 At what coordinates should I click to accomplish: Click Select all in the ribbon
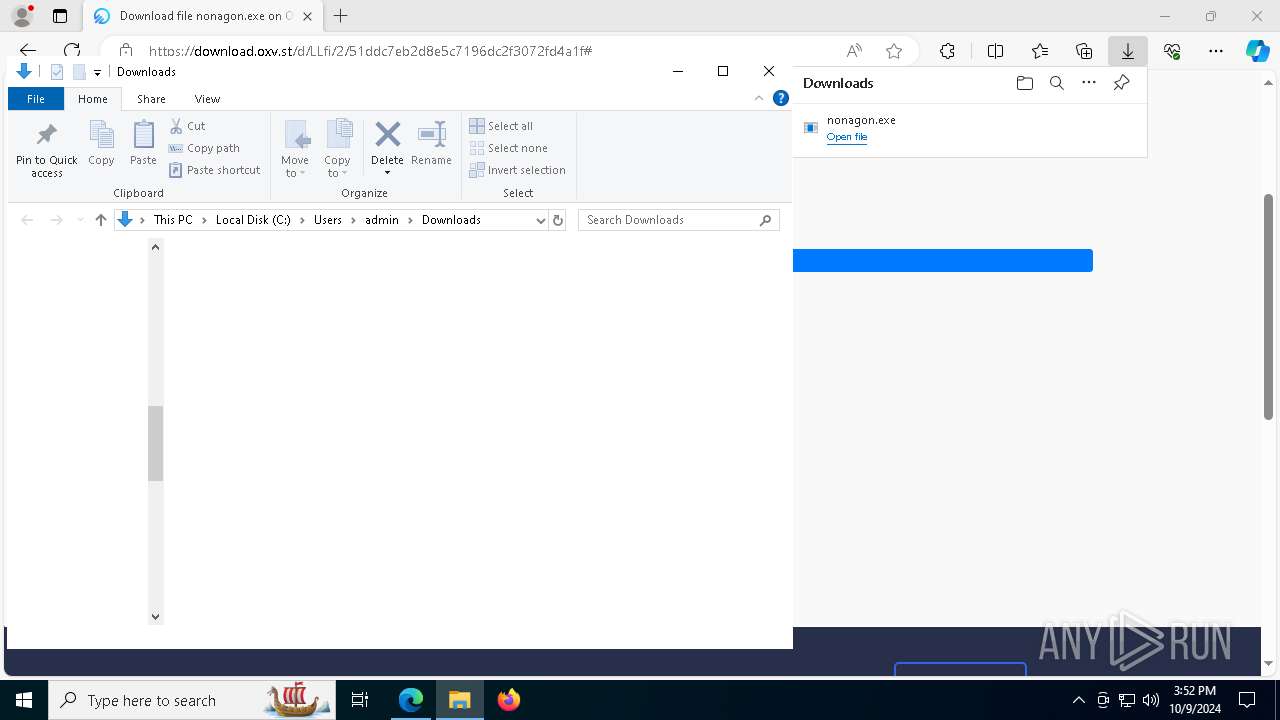[501, 126]
